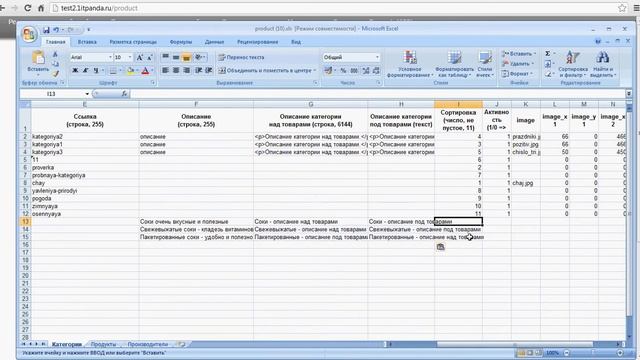Cut selection with the scissors icon
The width and height of the screenshot is (640, 360).
[56, 54]
